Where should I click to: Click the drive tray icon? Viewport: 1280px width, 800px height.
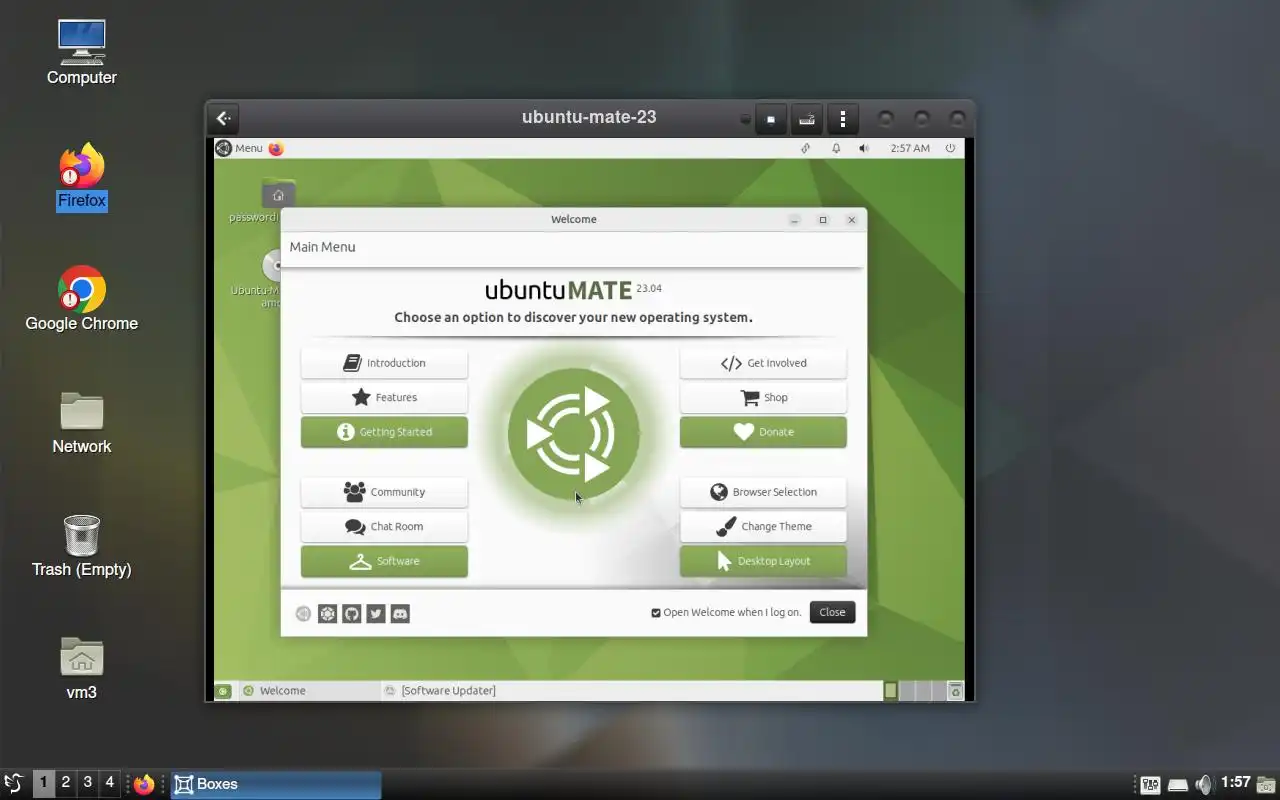pyautogui.click(x=1178, y=785)
